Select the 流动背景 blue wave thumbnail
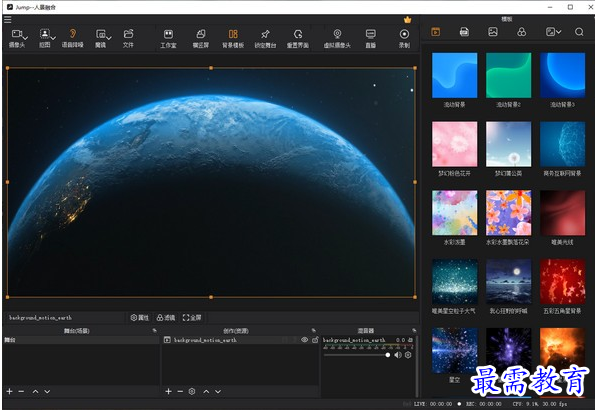The width and height of the screenshot is (595, 412). [455, 75]
